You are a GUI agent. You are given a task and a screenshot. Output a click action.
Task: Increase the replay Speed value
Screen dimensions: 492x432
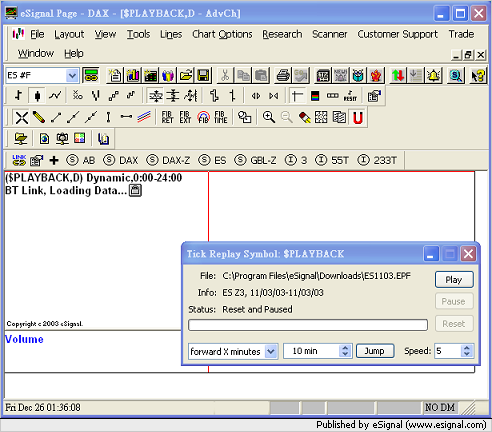tap(467, 348)
